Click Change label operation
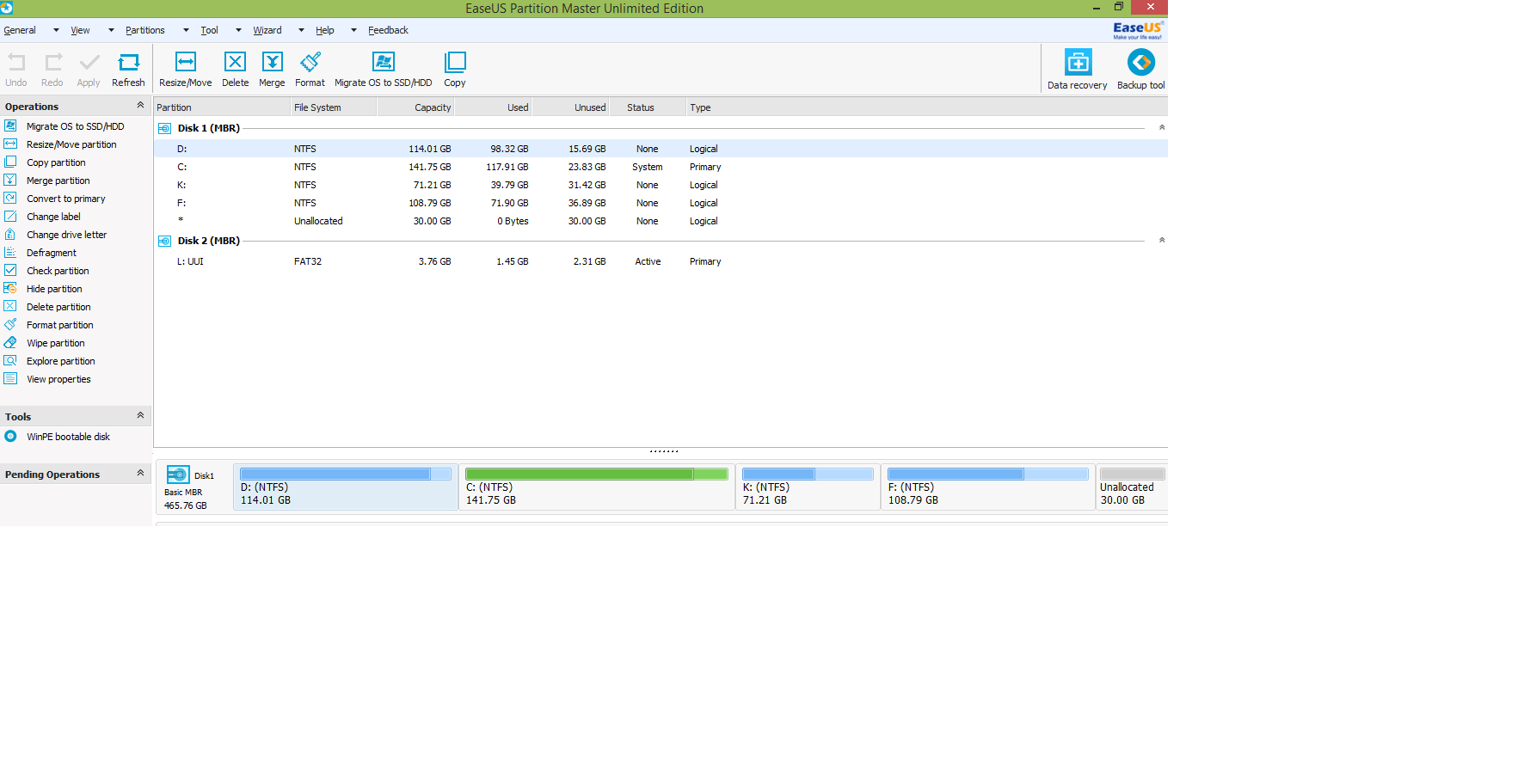The height and width of the screenshot is (784, 1524). click(53, 217)
